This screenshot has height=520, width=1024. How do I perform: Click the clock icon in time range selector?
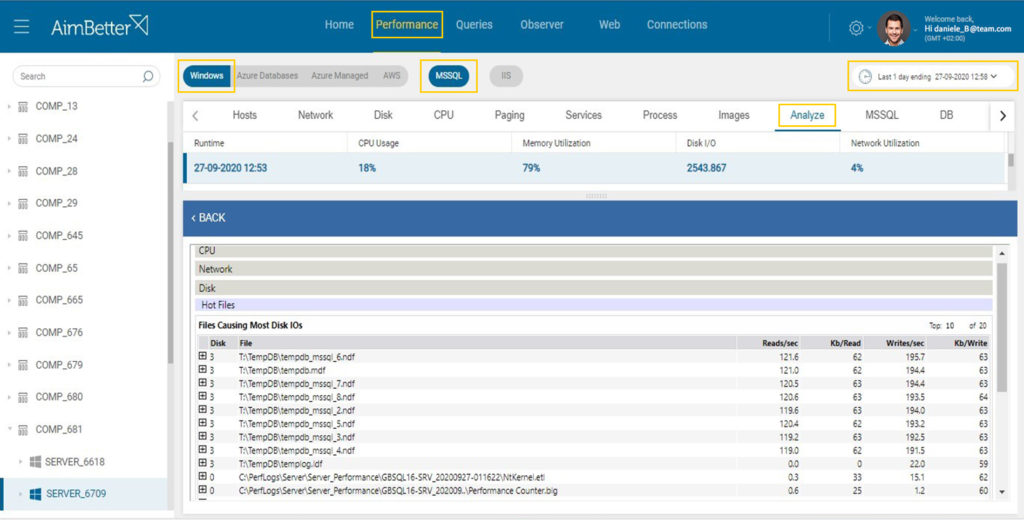pyautogui.click(x=865, y=76)
